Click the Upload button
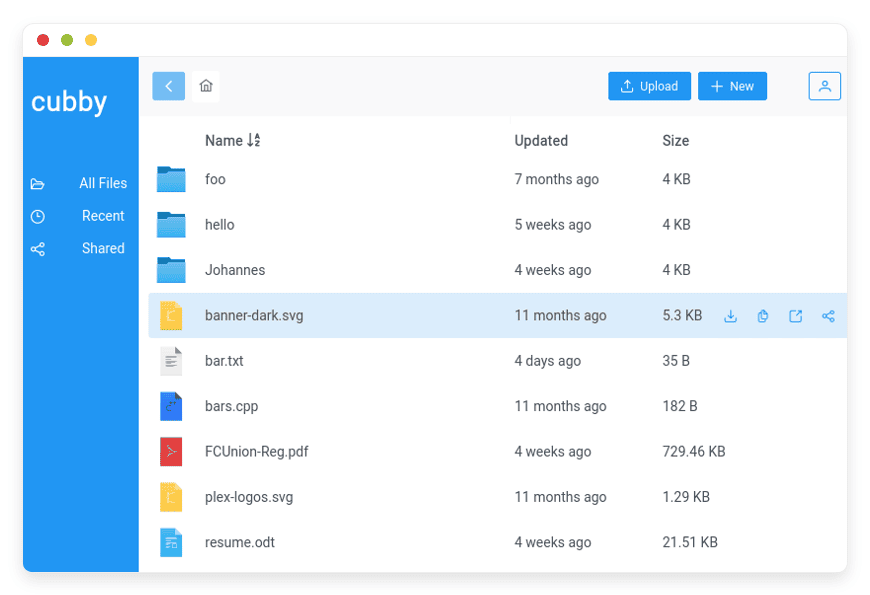The image size is (870, 595). pos(649,86)
